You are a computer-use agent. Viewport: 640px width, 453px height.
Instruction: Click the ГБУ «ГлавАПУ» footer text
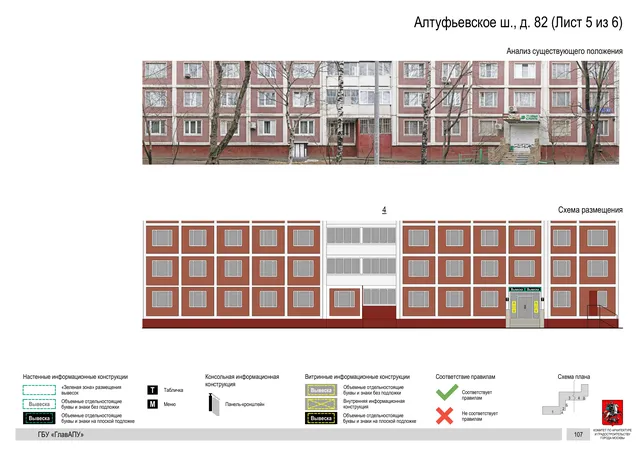(x=60, y=435)
